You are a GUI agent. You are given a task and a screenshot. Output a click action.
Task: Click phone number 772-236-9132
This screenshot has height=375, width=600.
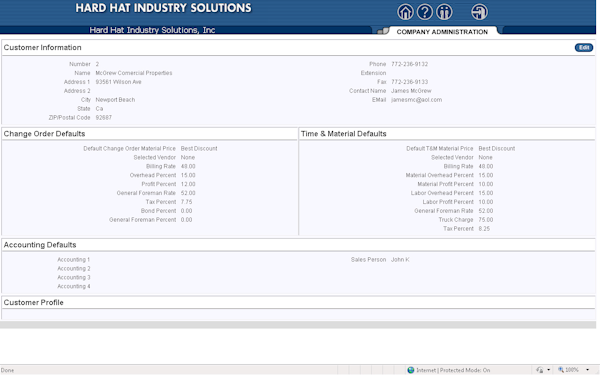tap(409, 64)
